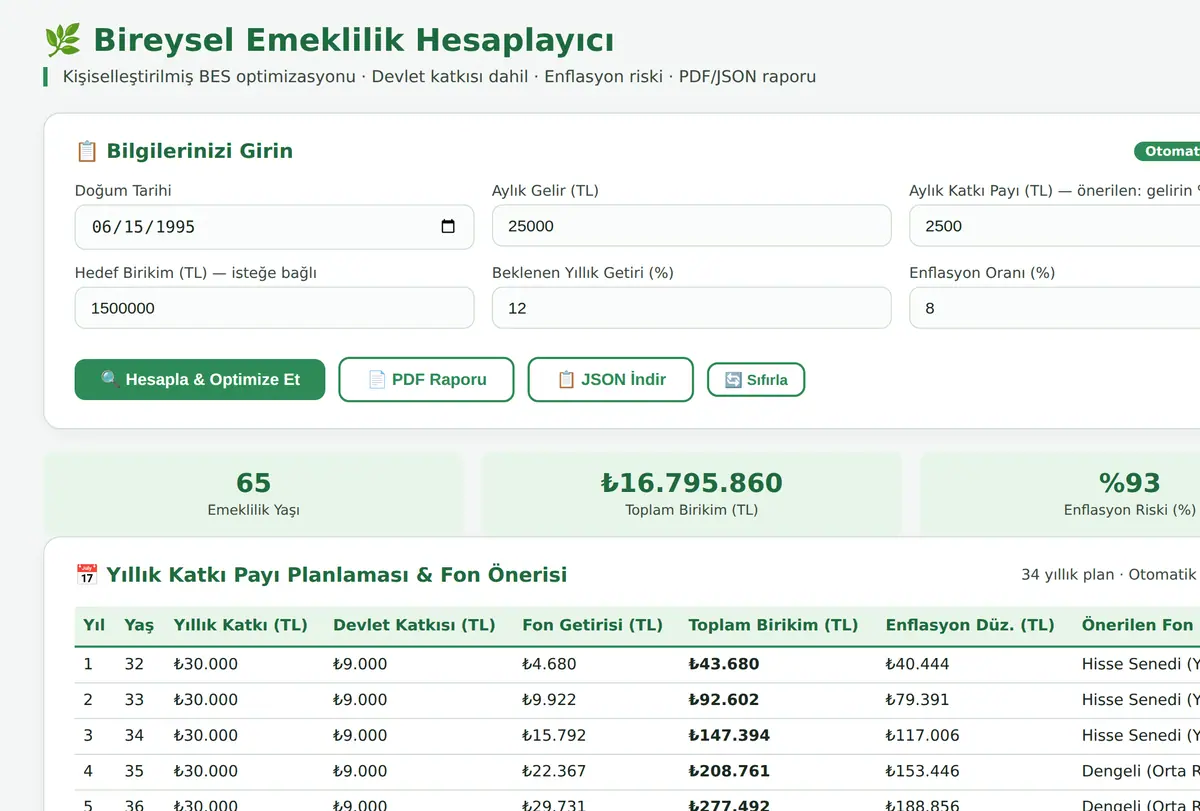Click the Toplam Birikim (TL) column header
This screenshot has height=811, width=1200.
[x=773, y=625]
